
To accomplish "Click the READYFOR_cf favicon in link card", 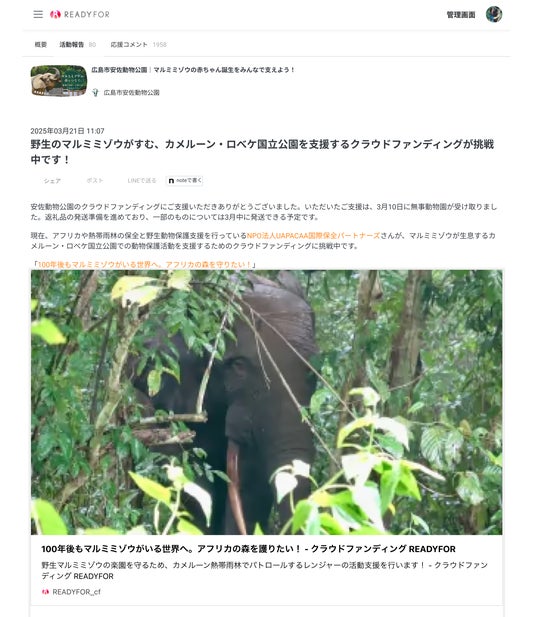I will tap(45, 592).
